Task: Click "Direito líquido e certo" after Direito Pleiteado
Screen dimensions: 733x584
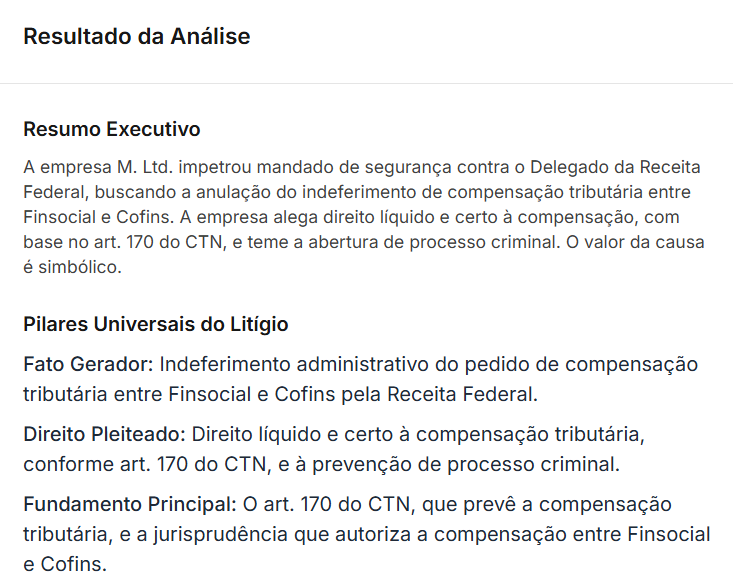Action: click(x=300, y=434)
